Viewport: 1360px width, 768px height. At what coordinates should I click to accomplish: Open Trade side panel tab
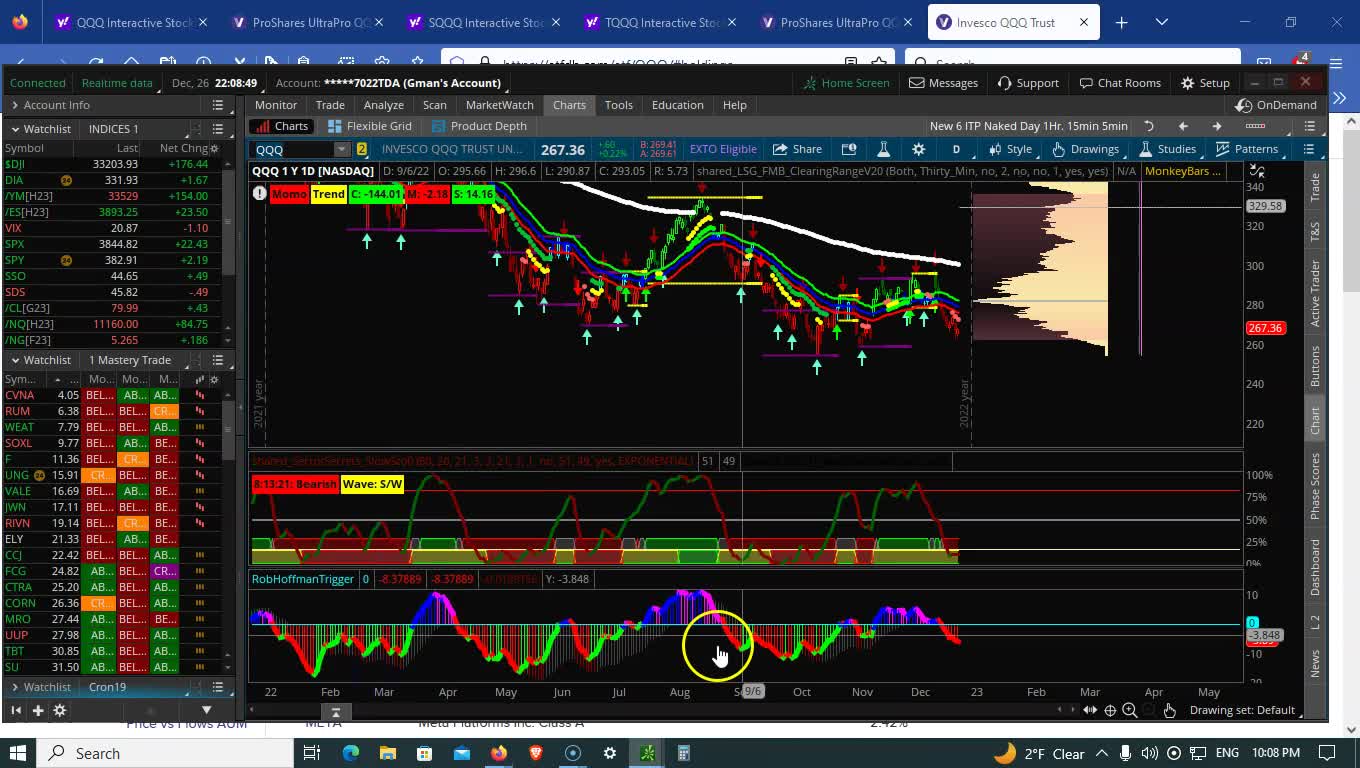pos(1315,186)
